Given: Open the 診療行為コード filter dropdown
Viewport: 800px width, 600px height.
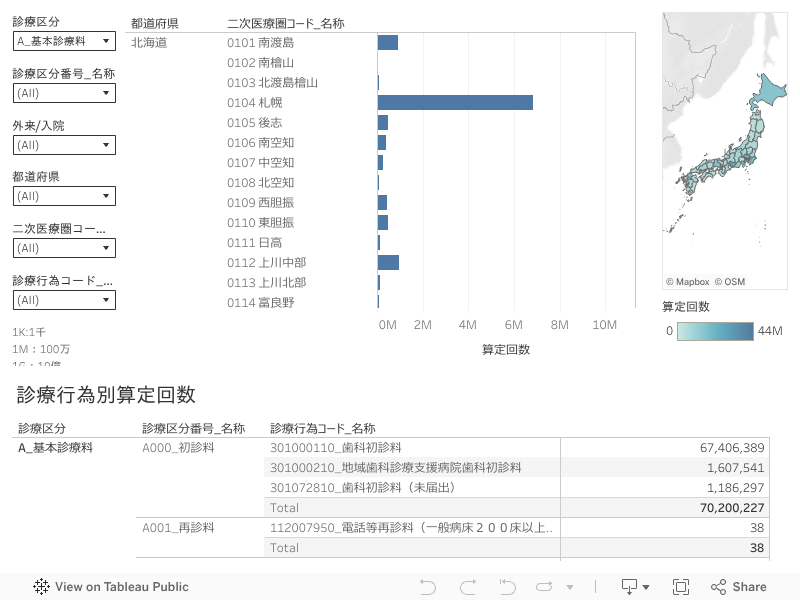Looking at the screenshot, I should pos(64,300).
